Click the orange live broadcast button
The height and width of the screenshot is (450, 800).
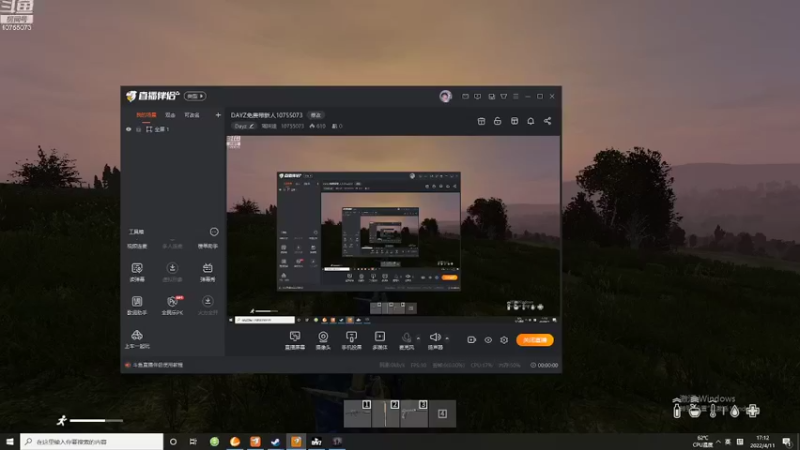click(535, 340)
